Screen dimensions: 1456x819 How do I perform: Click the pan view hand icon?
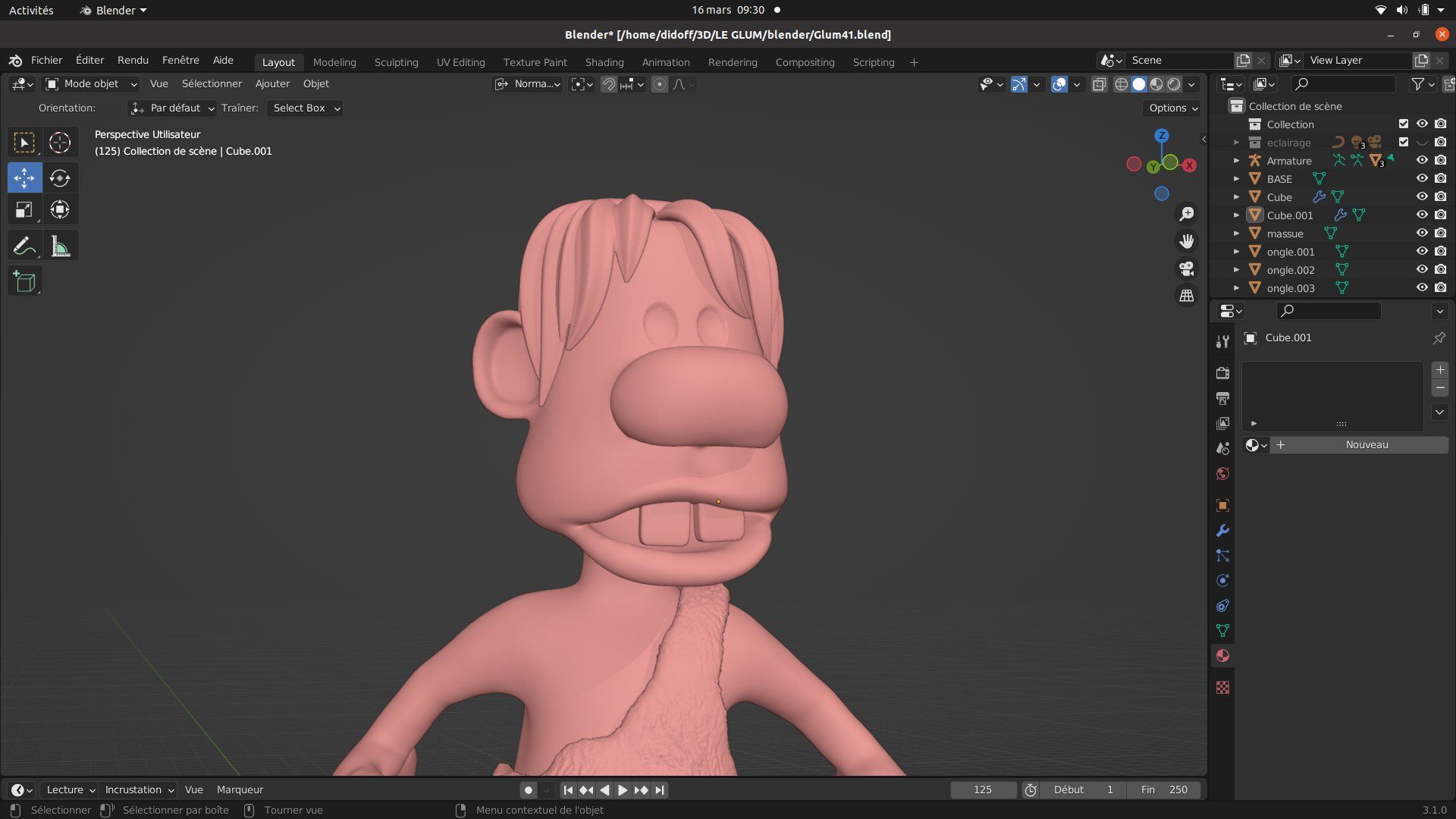pyautogui.click(x=1187, y=241)
